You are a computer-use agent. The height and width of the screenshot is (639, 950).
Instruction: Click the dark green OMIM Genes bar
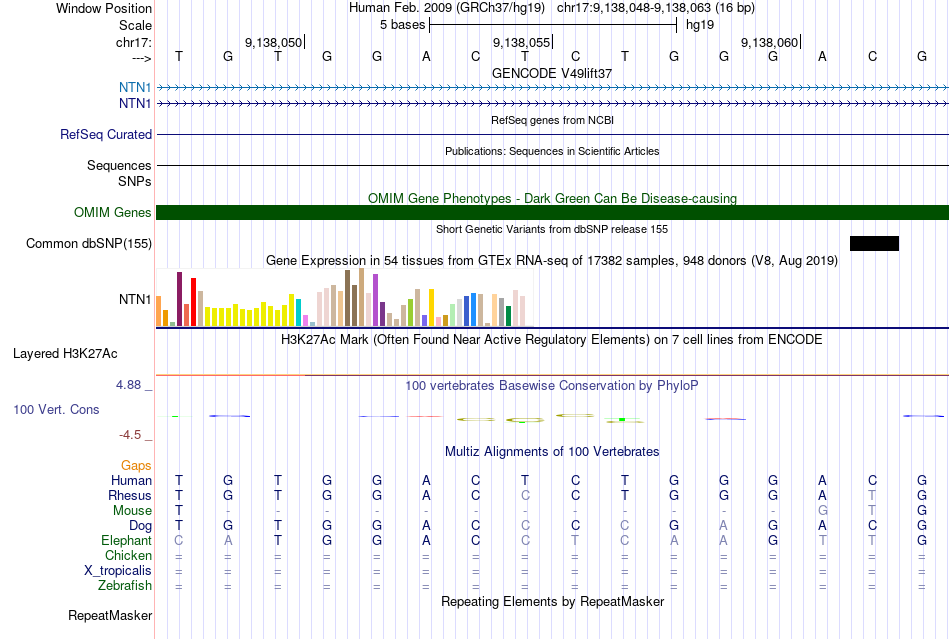(552, 213)
